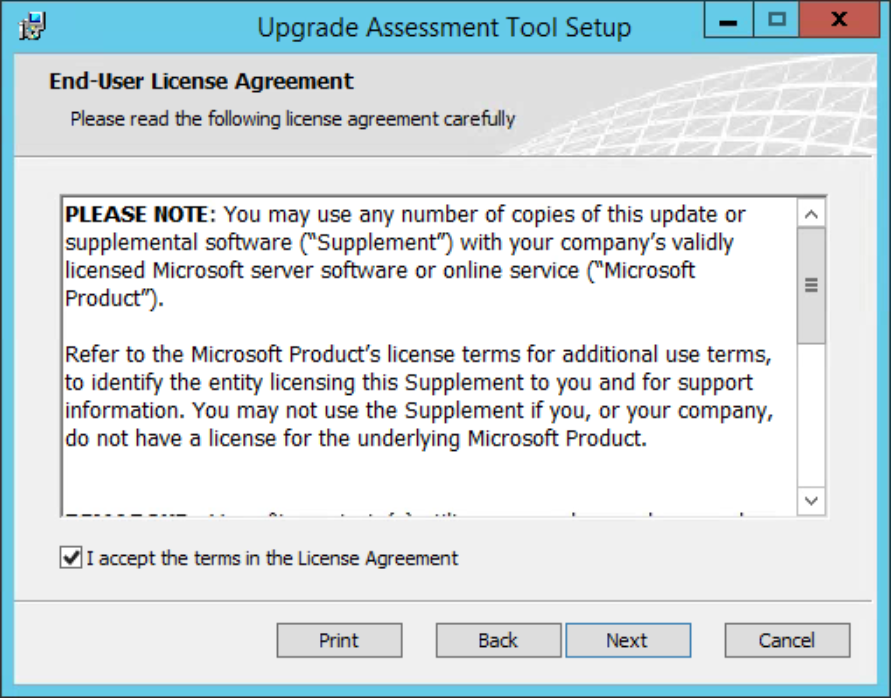Click inside the license agreement text box
This screenshot has width=891, height=698.
pos(429,356)
